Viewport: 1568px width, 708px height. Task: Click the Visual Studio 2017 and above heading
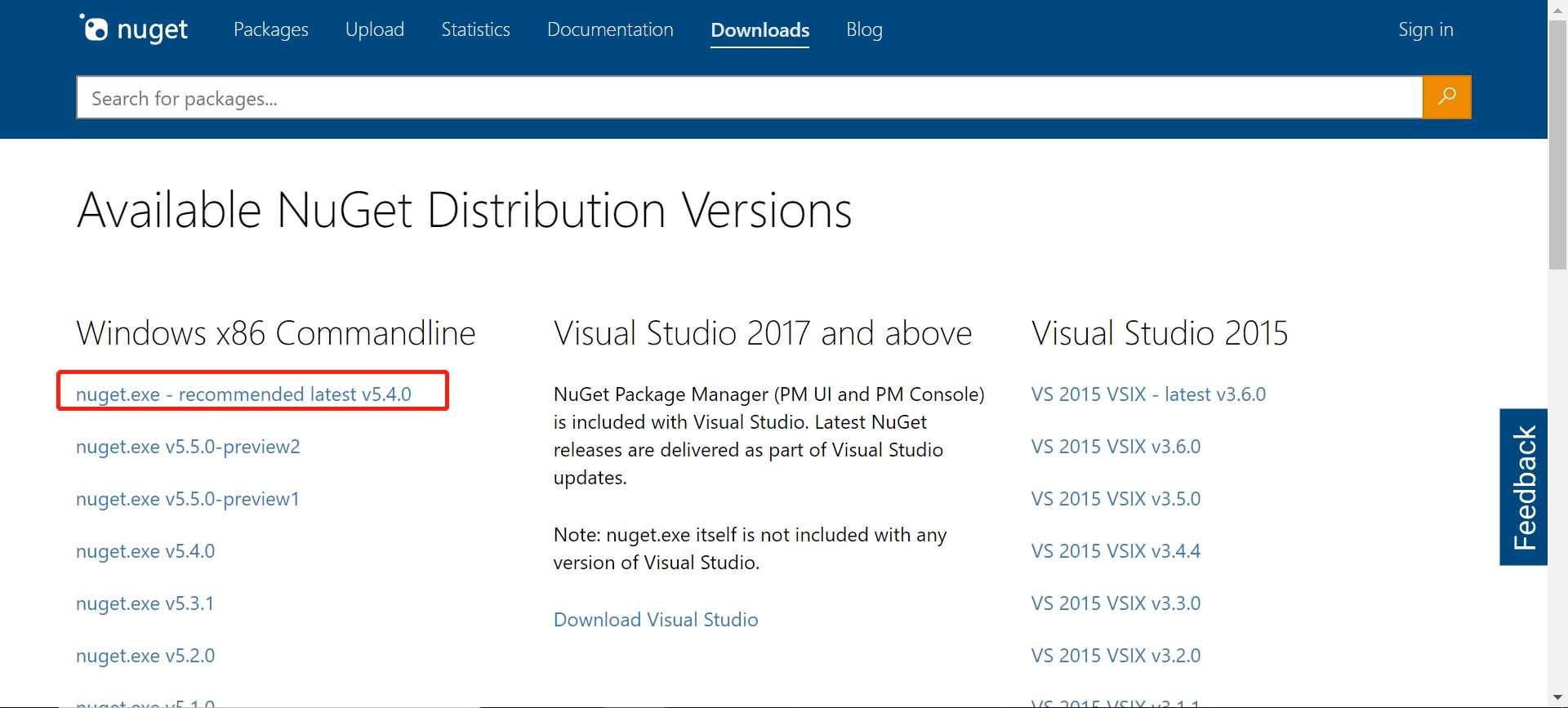point(763,333)
